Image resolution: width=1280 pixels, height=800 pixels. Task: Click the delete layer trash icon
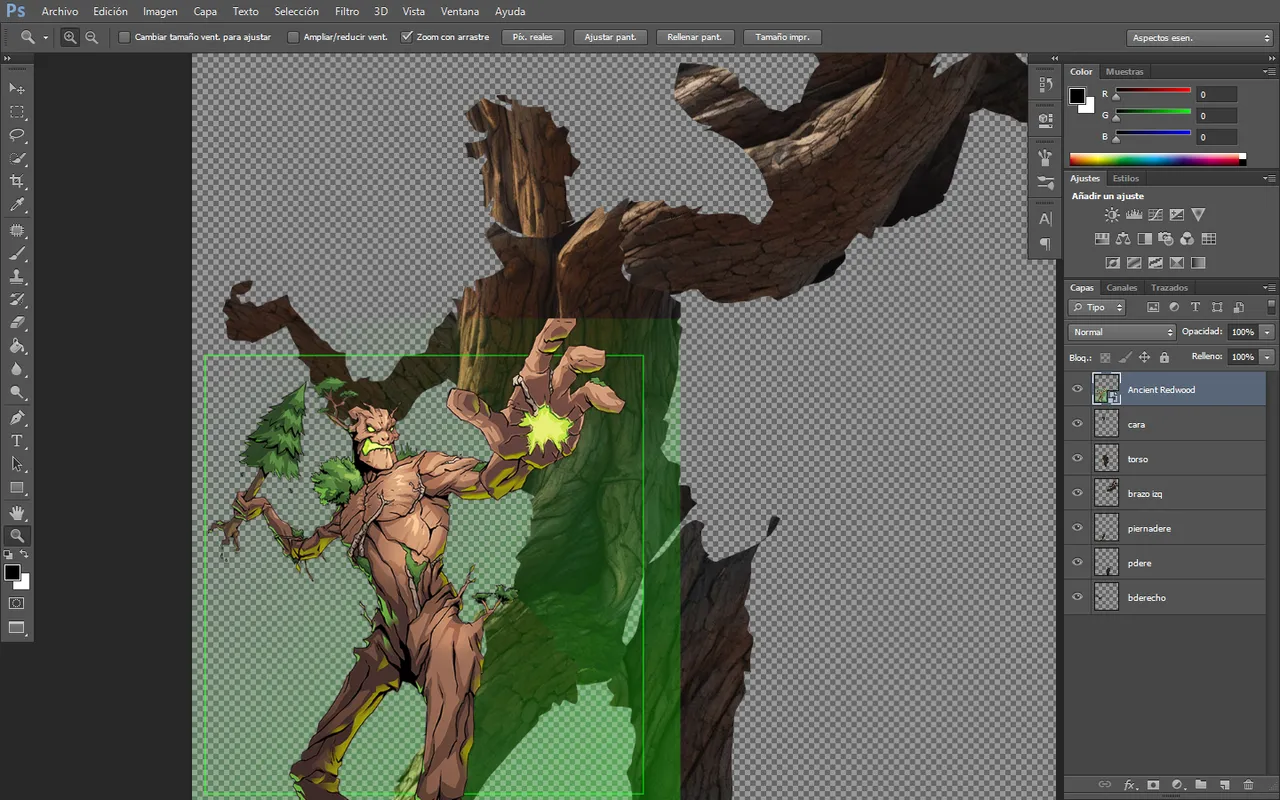tap(1248, 785)
